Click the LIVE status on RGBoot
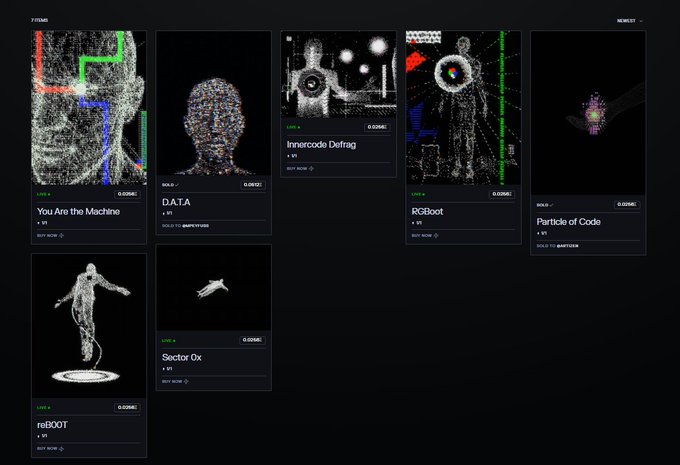680x465 pixels. point(418,194)
